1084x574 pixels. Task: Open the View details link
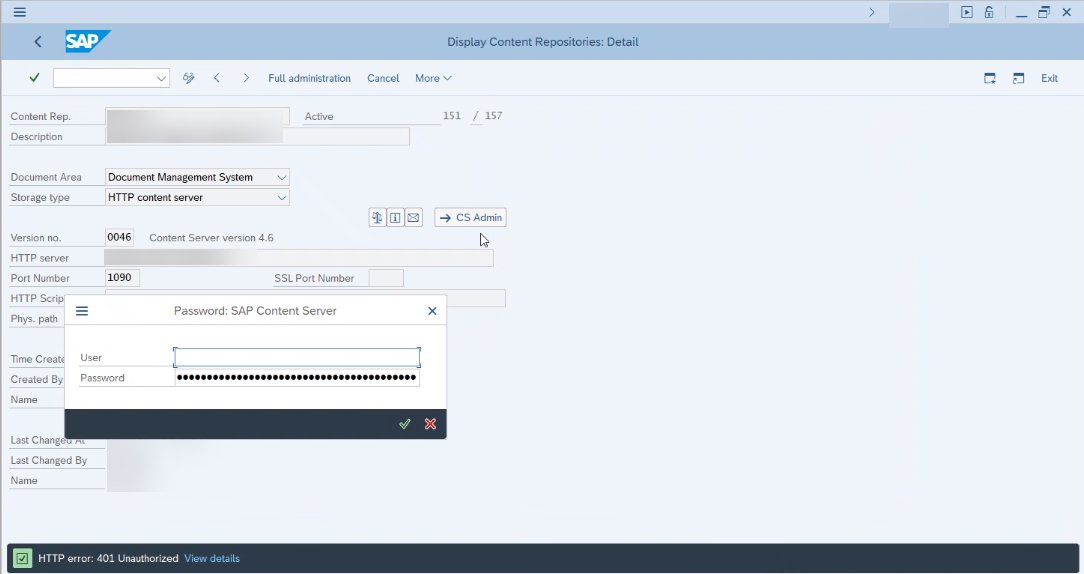coord(212,558)
